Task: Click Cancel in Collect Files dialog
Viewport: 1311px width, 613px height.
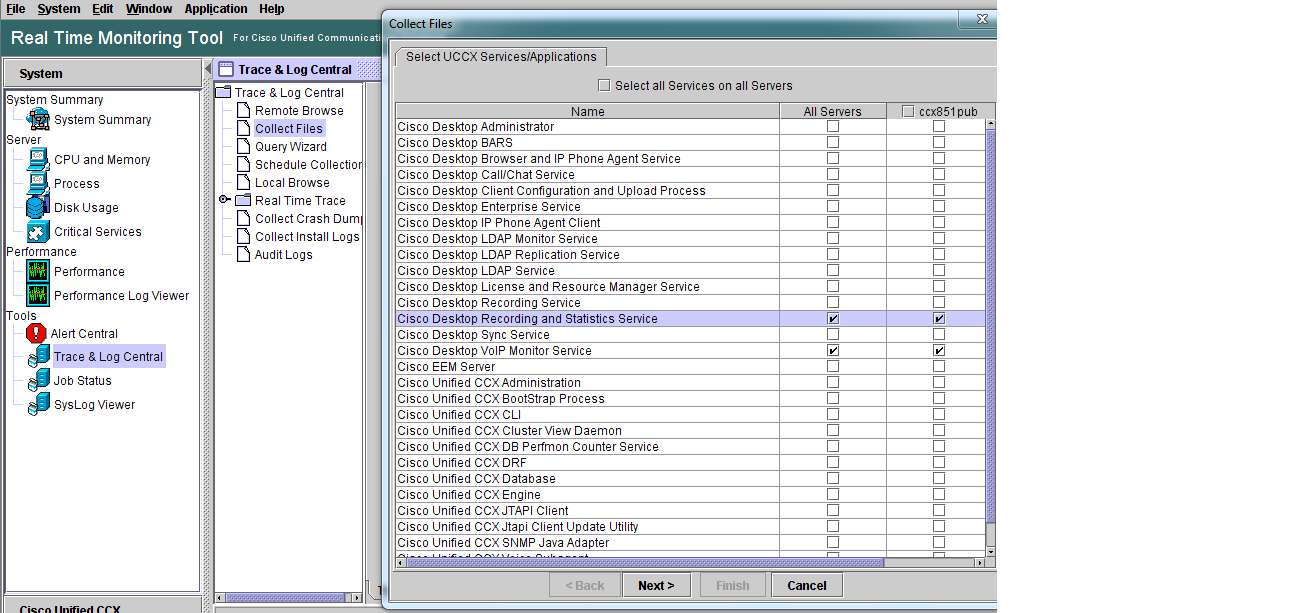Action: [807, 585]
